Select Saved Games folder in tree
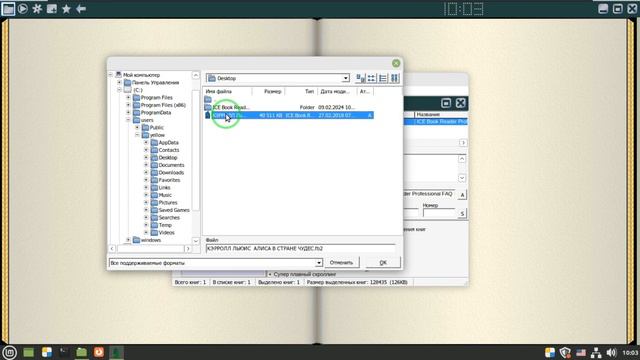 pyautogui.click(x=174, y=210)
